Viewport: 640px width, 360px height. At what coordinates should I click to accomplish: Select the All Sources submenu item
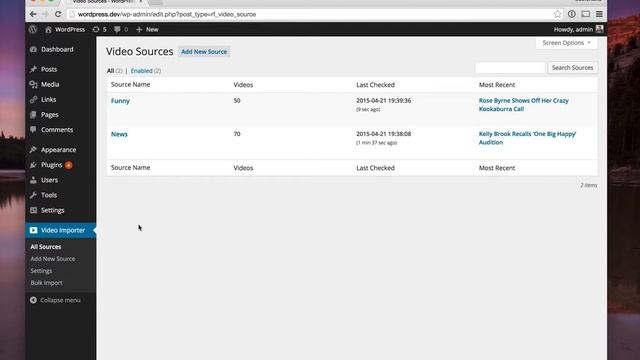tap(46, 247)
